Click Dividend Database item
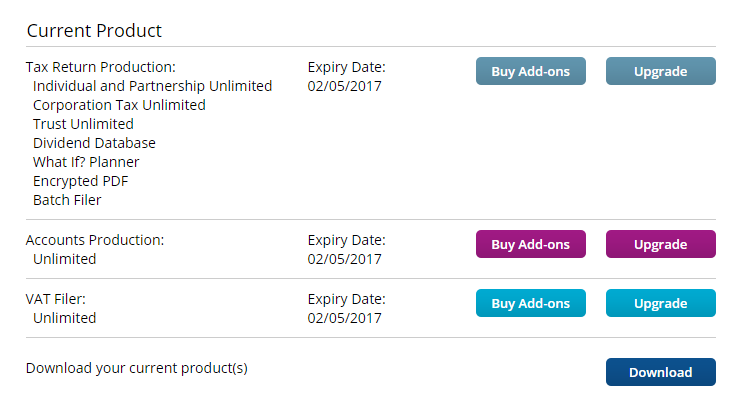 [94, 143]
